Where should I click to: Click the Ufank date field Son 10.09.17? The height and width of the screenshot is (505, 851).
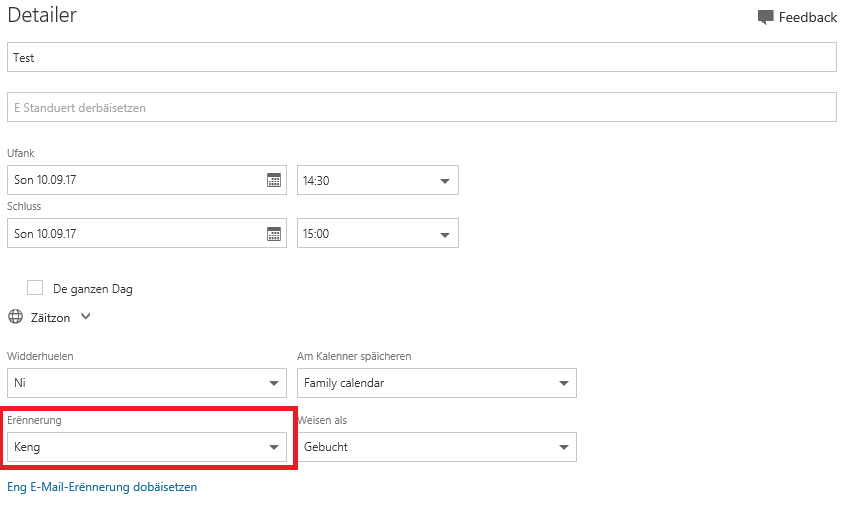pyautogui.click(x=136, y=180)
